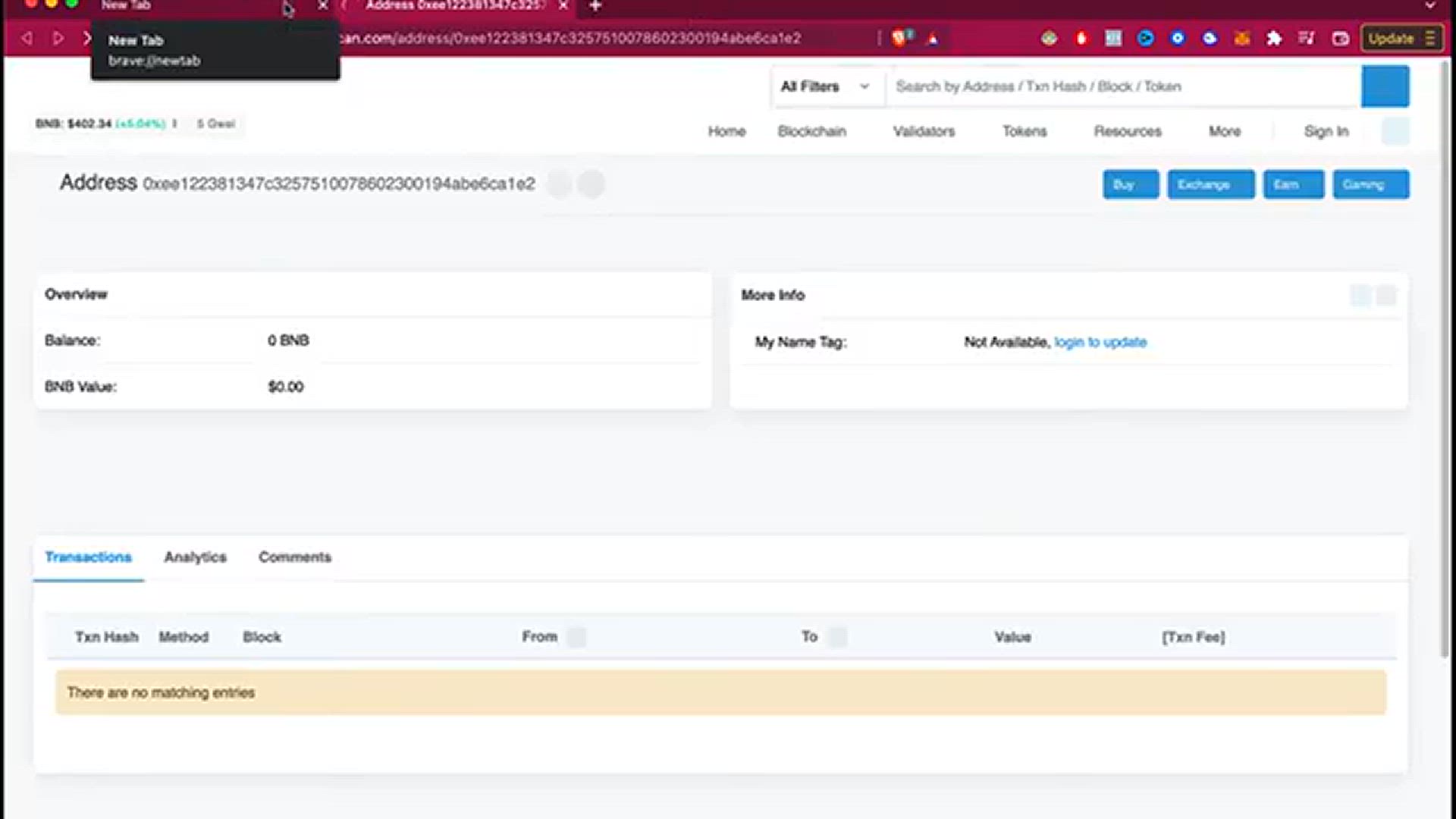Close the New Tab tab
This screenshot has width=1456, height=819.
tap(323, 5)
